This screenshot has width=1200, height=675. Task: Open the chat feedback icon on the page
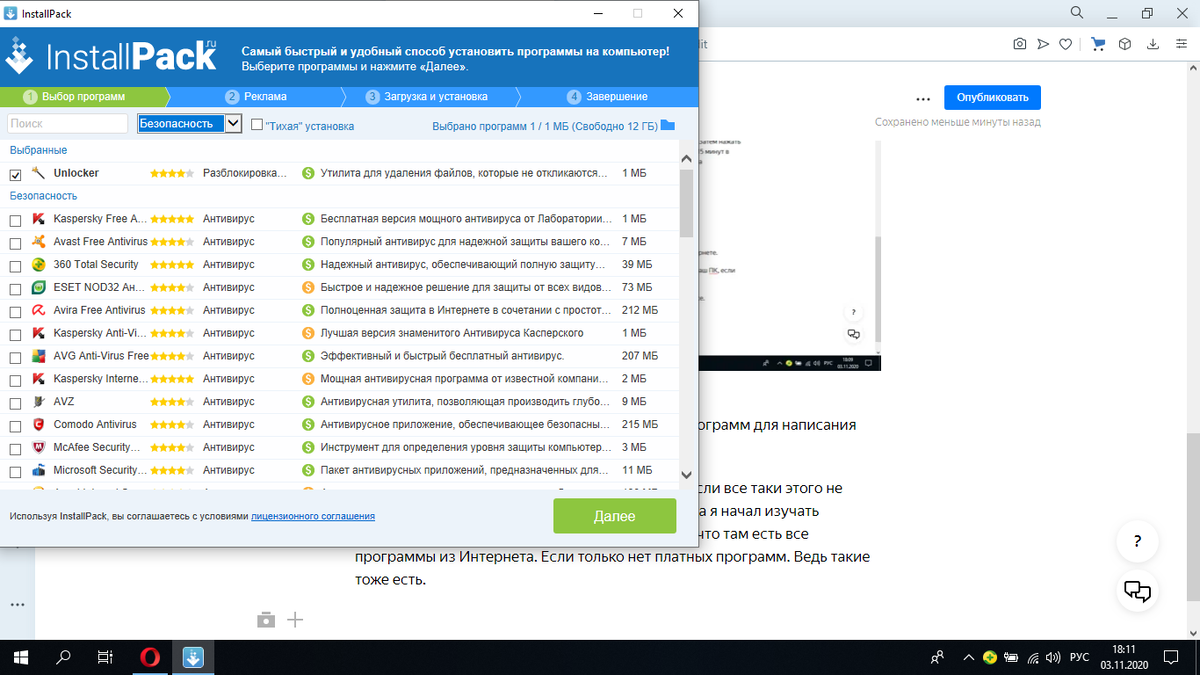(1138, 590)
